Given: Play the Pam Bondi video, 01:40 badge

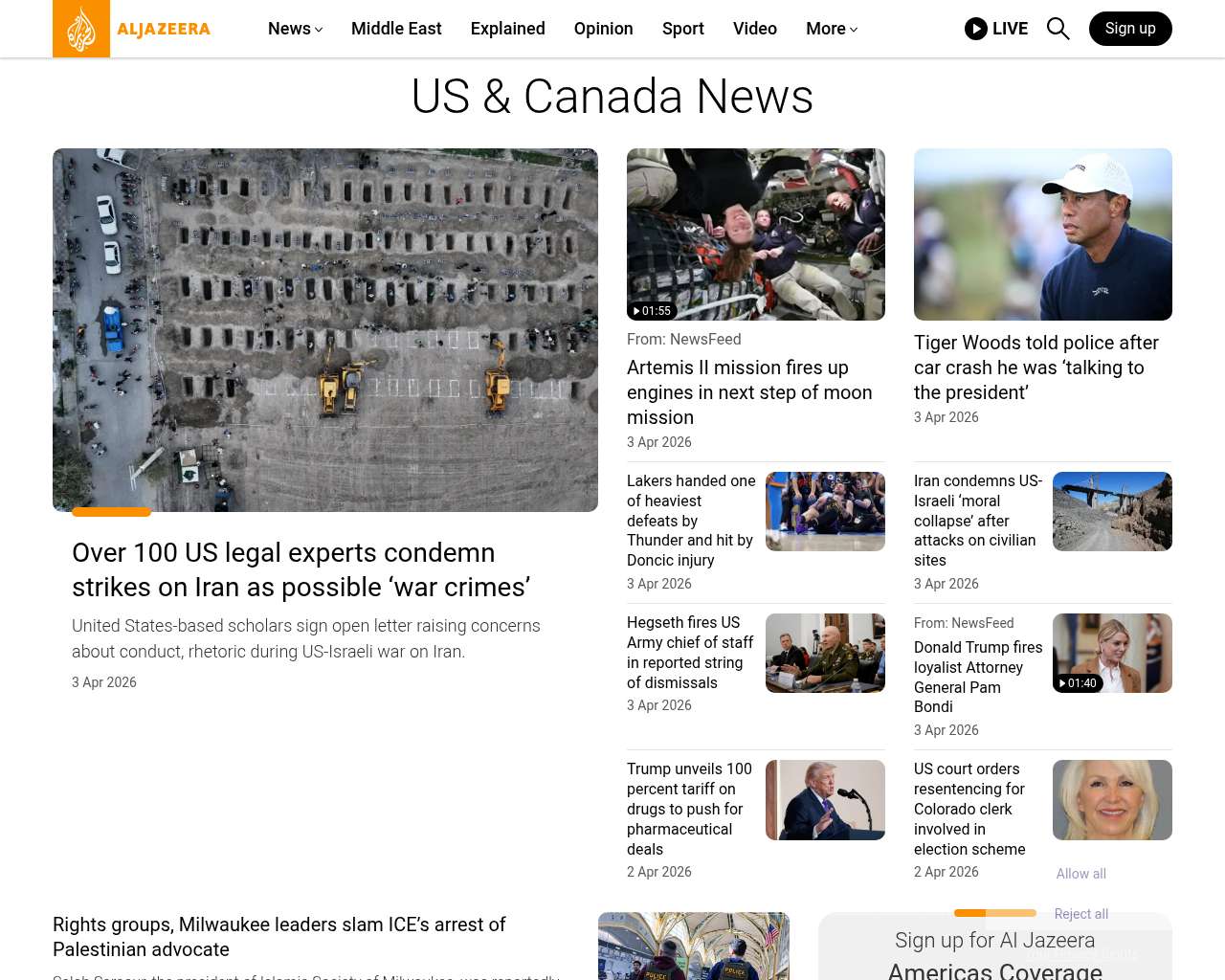Looking at the screenshot, I should [x=1079, y=683].
